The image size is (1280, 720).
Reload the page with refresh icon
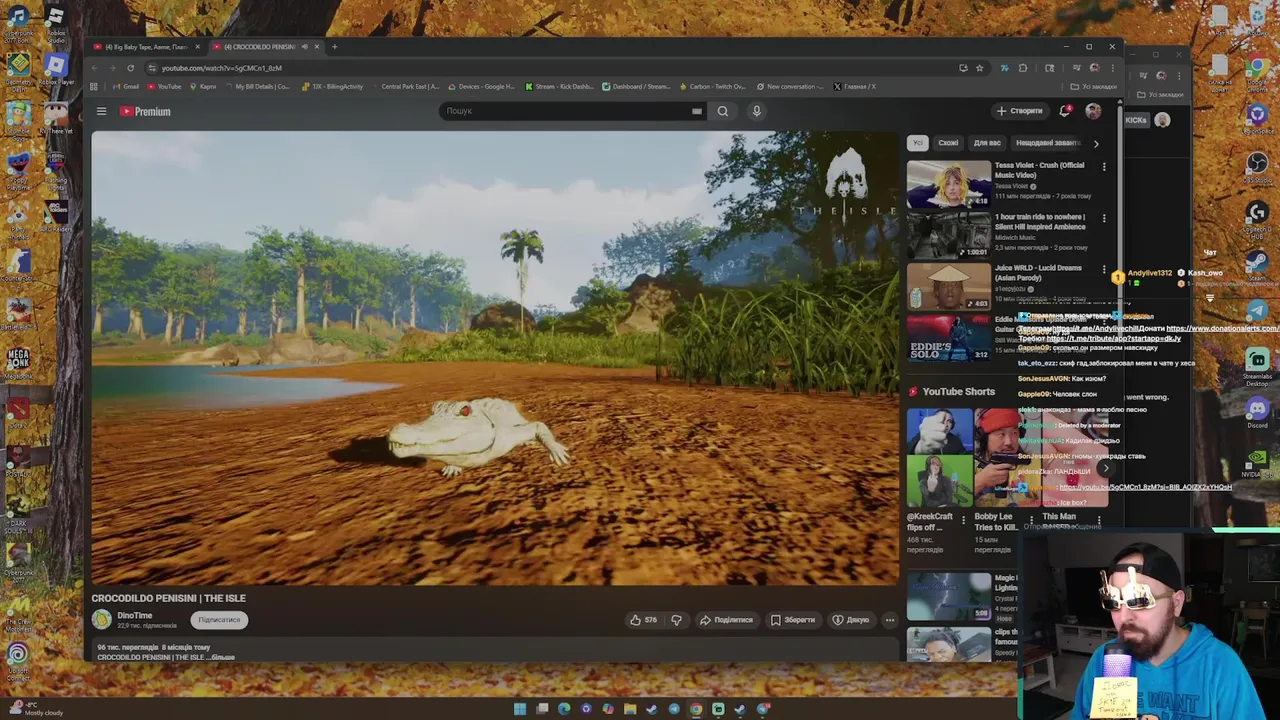130,68
